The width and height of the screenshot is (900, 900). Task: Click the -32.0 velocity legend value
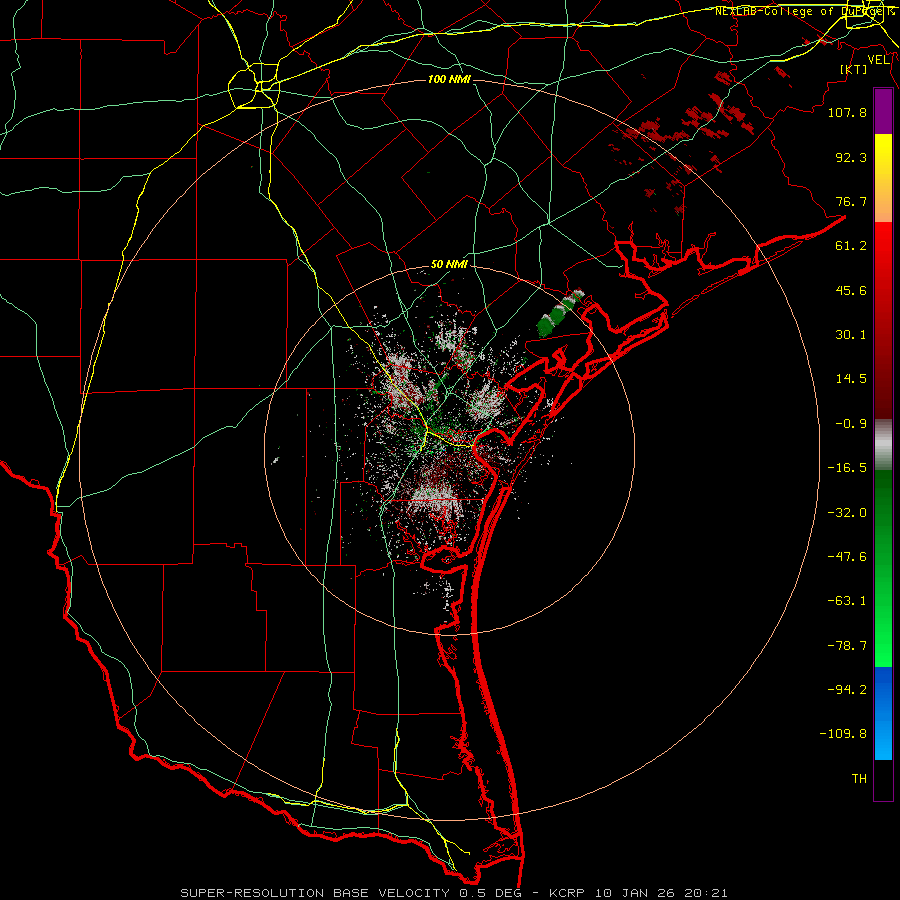[x=847, y=513]
